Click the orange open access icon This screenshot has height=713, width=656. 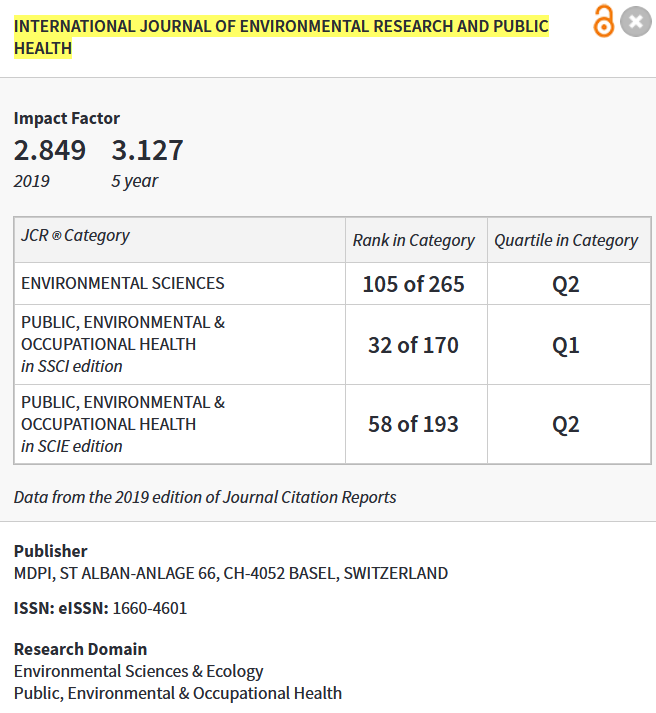pos(604,21)
